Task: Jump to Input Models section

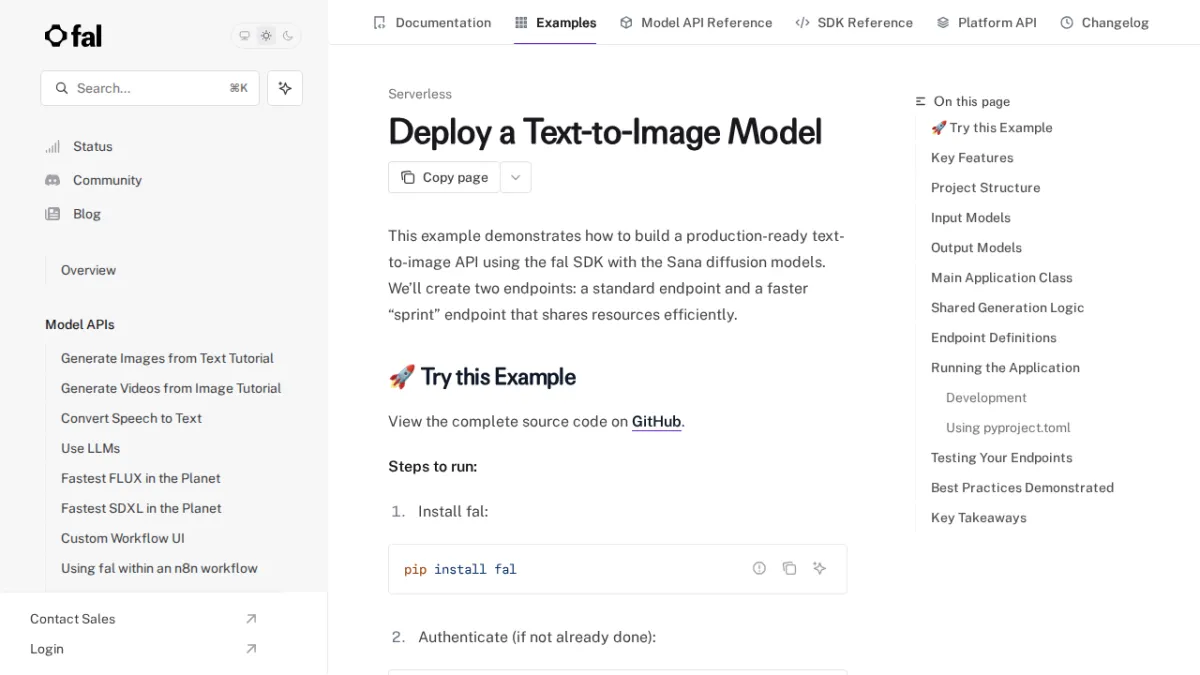Action: tap(970, 217)
